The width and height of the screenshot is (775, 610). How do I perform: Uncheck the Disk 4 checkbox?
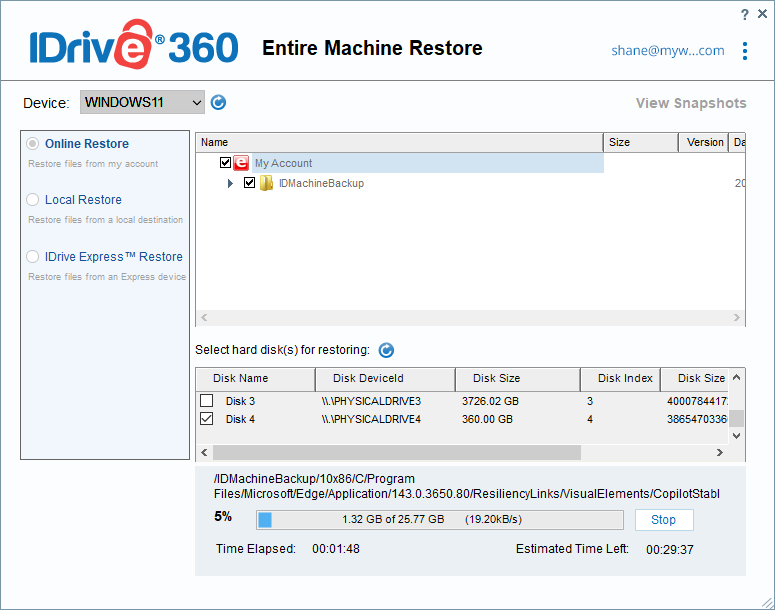click(207, 419)
